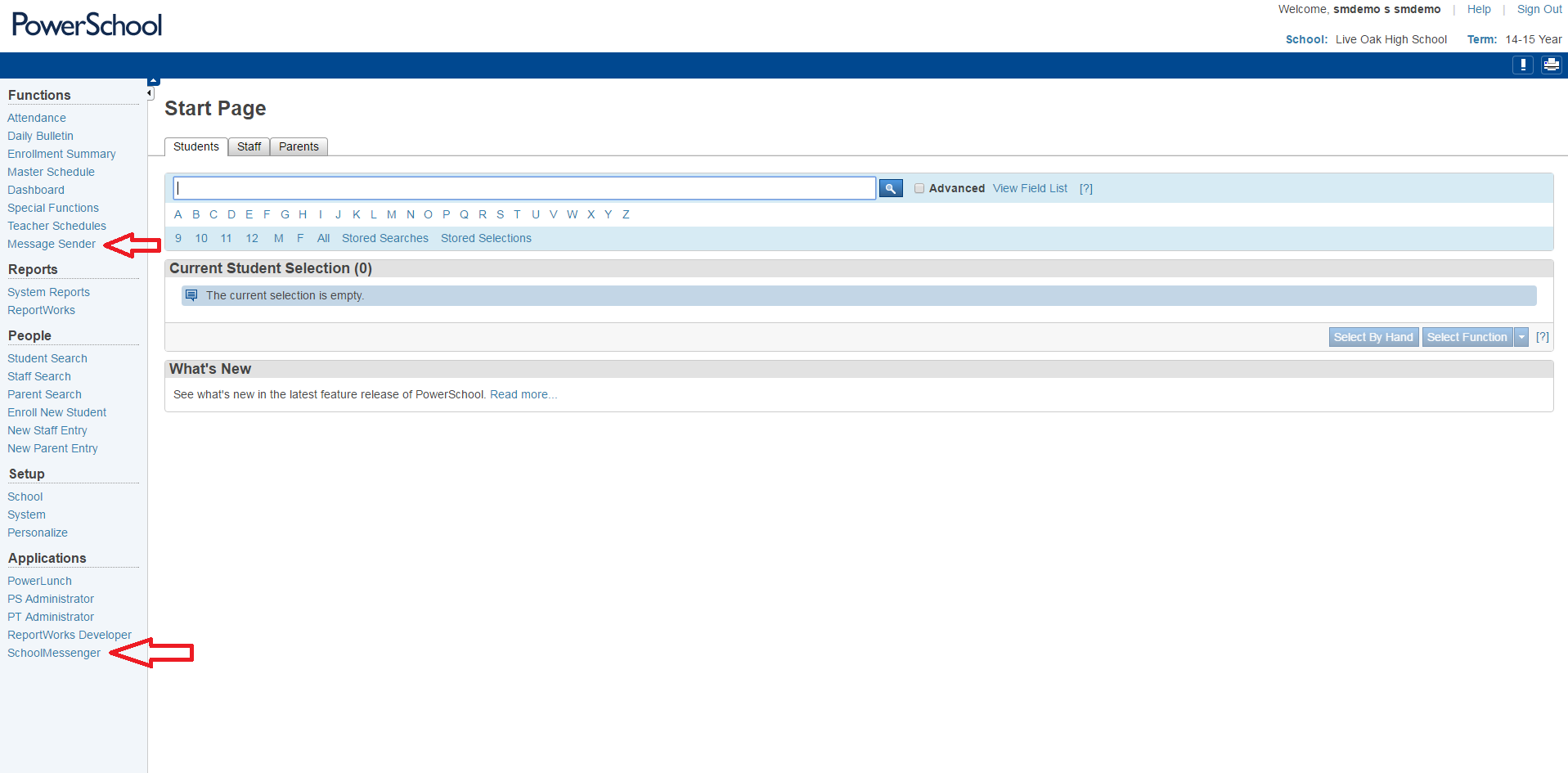The width and height of the screenshot is (1568, 773).
Task: Switch to the Staff tab
Action: 249,146
